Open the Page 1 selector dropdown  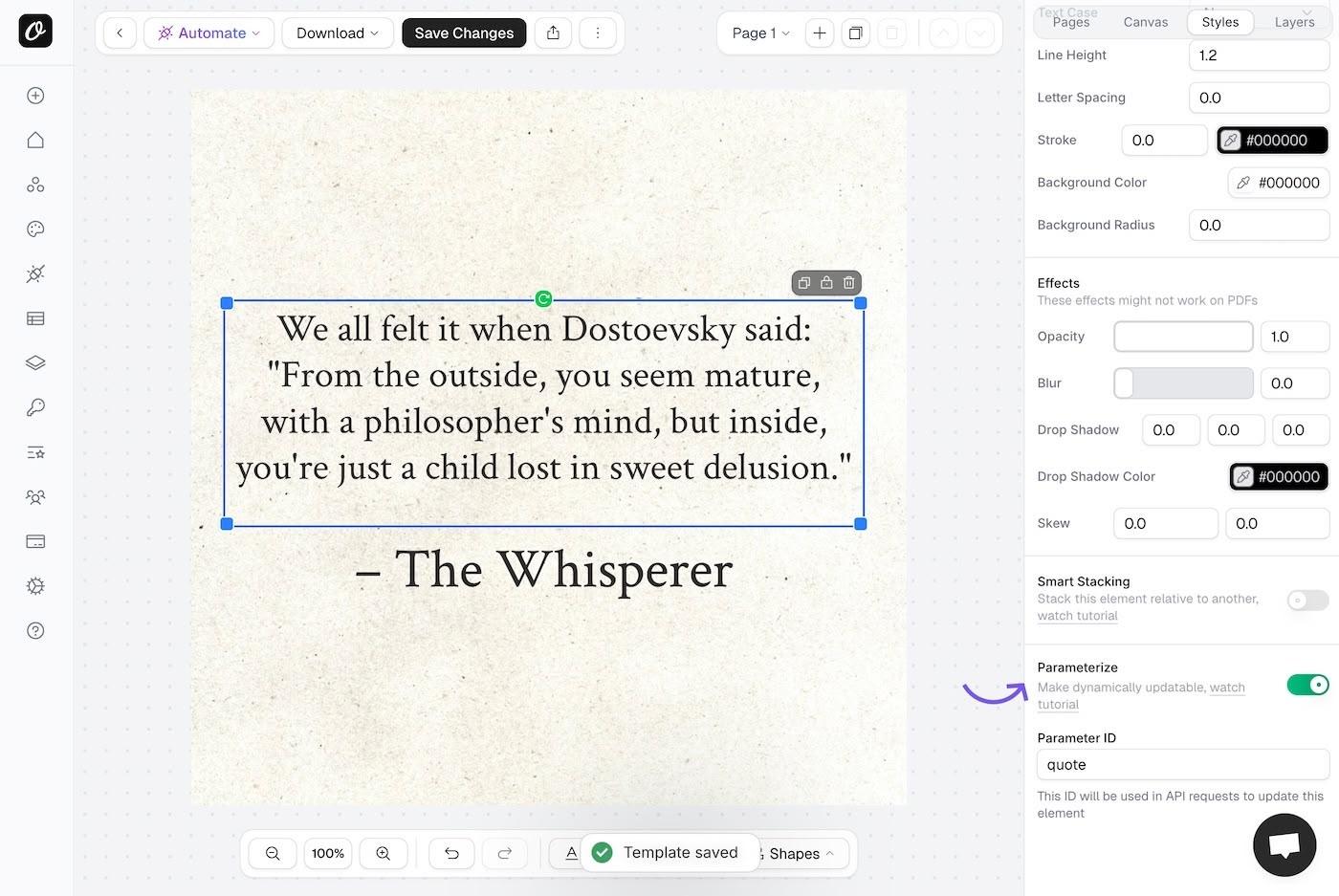760,33
